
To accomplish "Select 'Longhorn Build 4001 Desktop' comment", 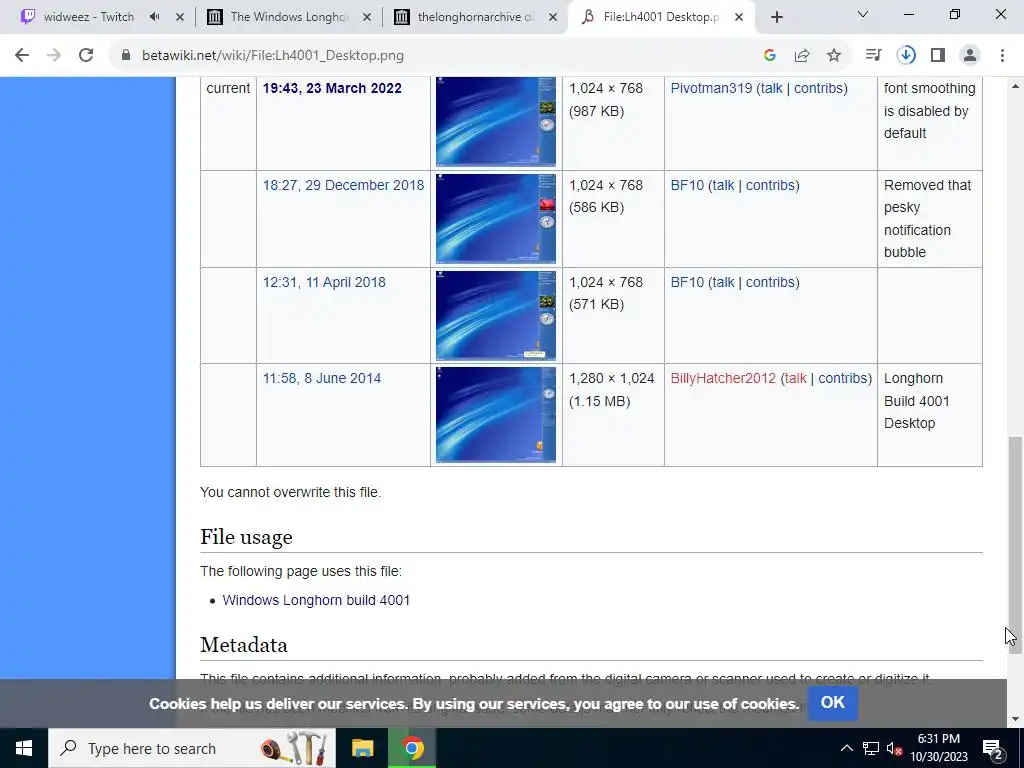I will pos(916,401).
